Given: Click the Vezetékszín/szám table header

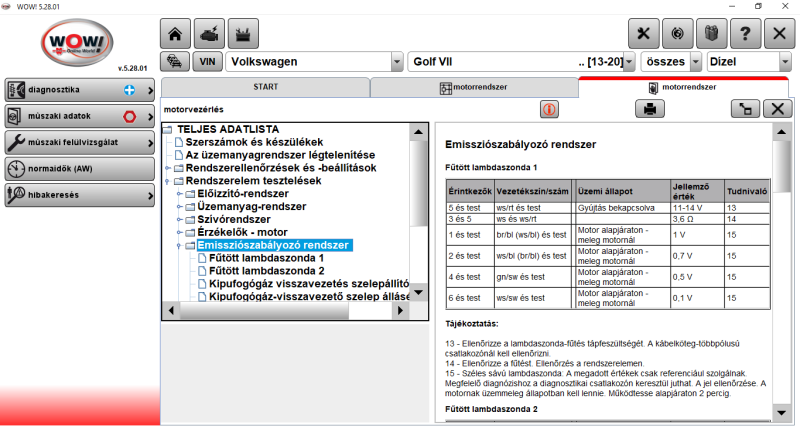Looking at the screenshot, I should click(x=532, y=191).
